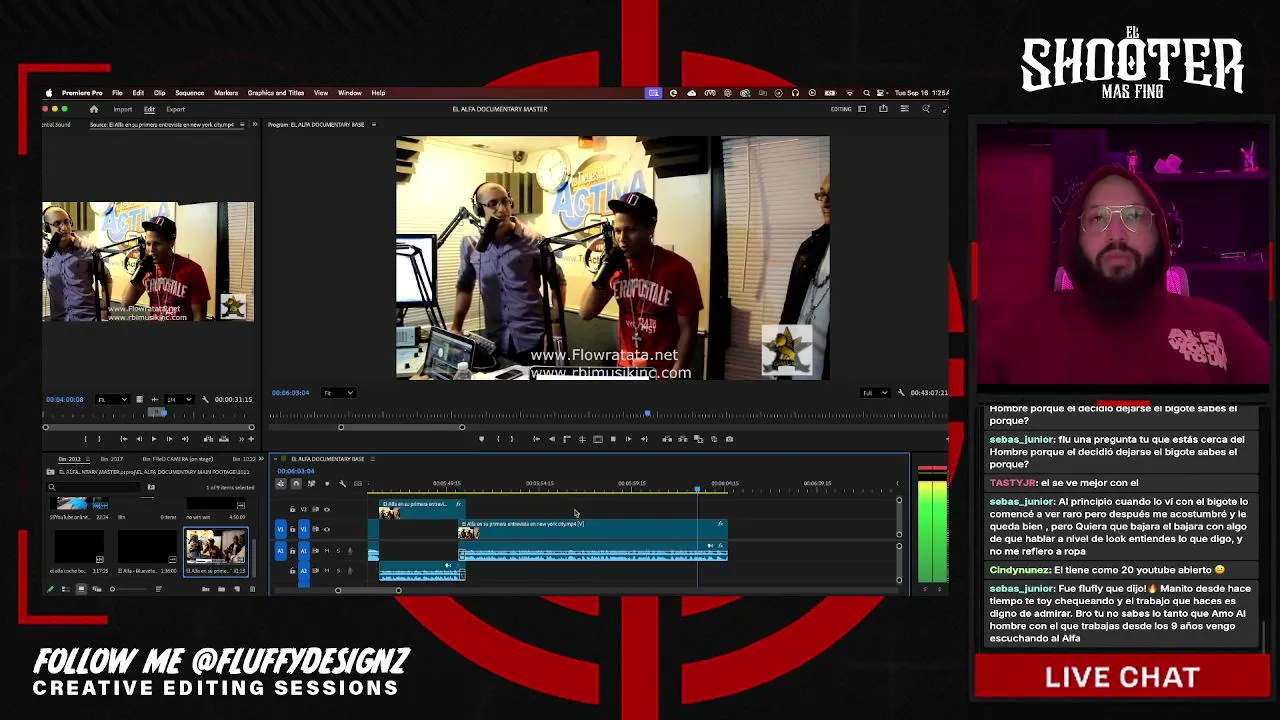Click Go to In in Source monitor
Image resolution: width=1280 pixels, height=720 pixels.
click(124, 439)
